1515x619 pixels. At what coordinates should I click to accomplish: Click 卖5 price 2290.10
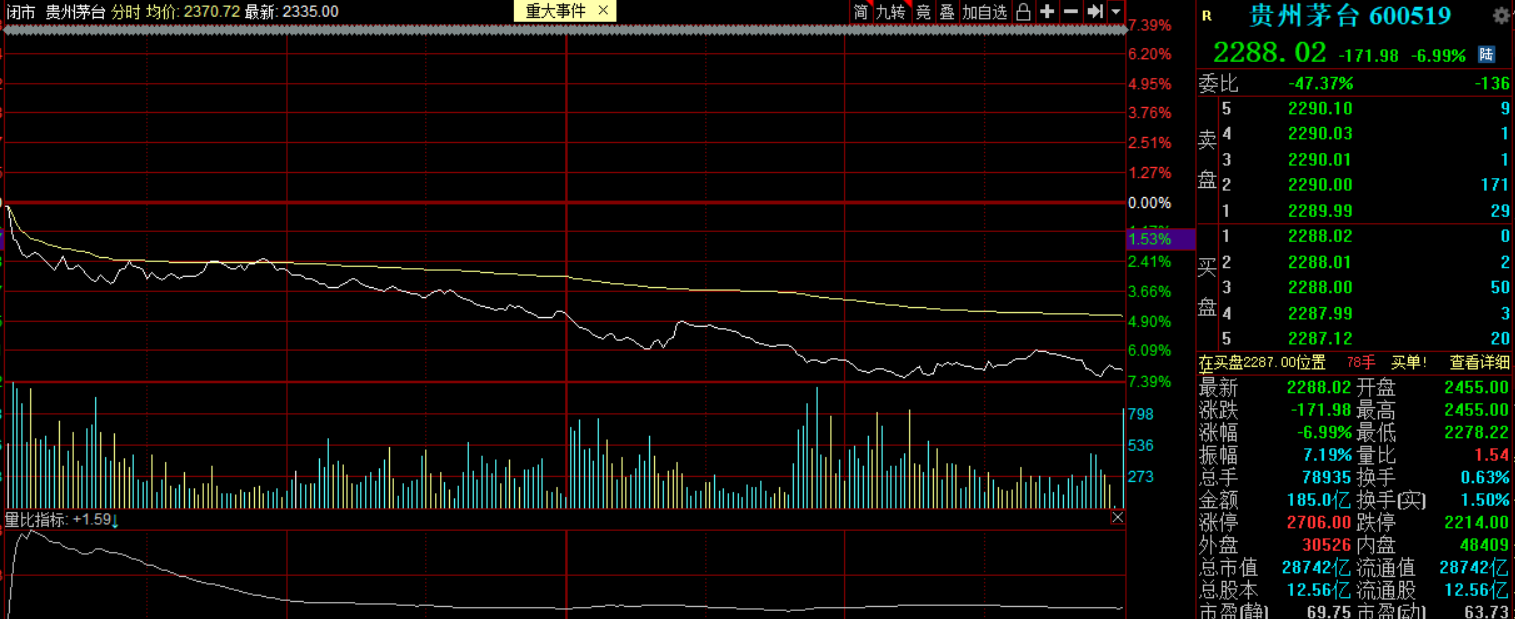pos(1319,108)
